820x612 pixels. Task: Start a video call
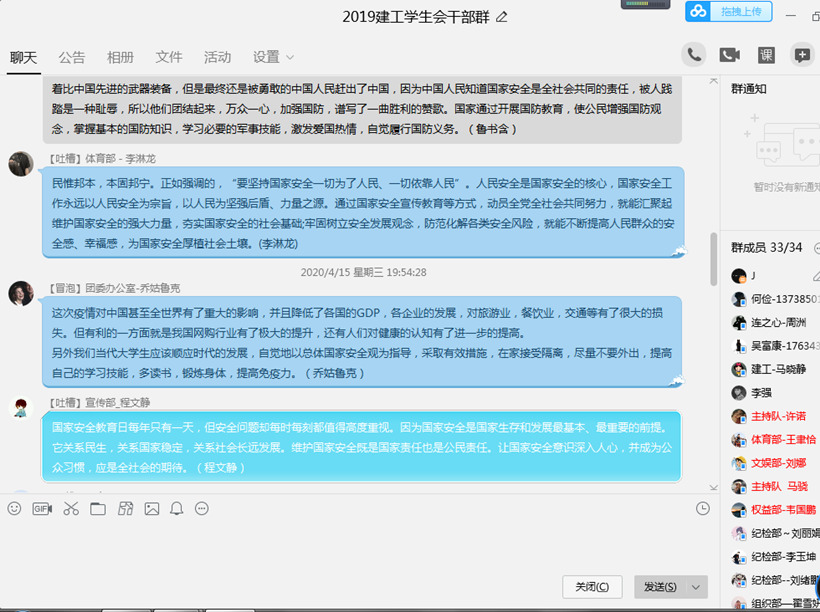pos(729,53)
